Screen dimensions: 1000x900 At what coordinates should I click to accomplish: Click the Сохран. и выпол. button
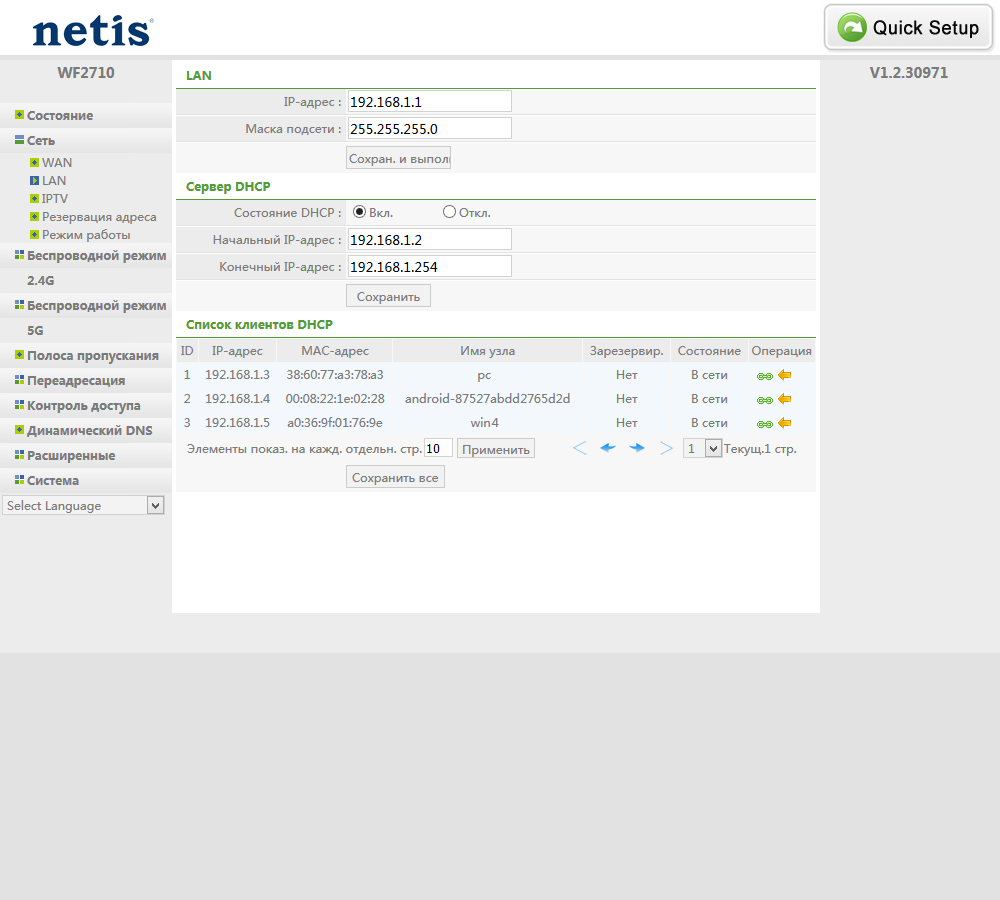(399, 158)
